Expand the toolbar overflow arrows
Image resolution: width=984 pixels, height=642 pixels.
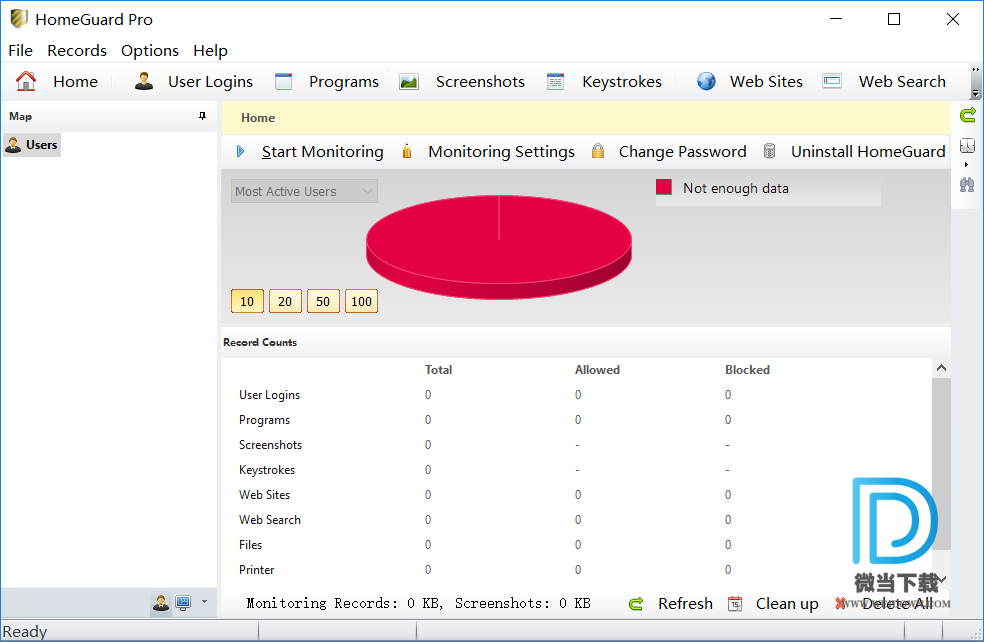975,82
